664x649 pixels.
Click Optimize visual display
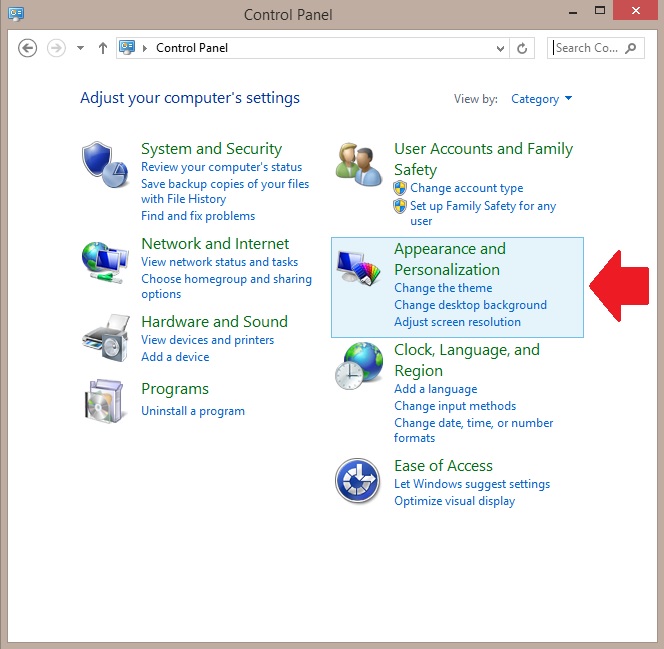(x=454, y=501)
